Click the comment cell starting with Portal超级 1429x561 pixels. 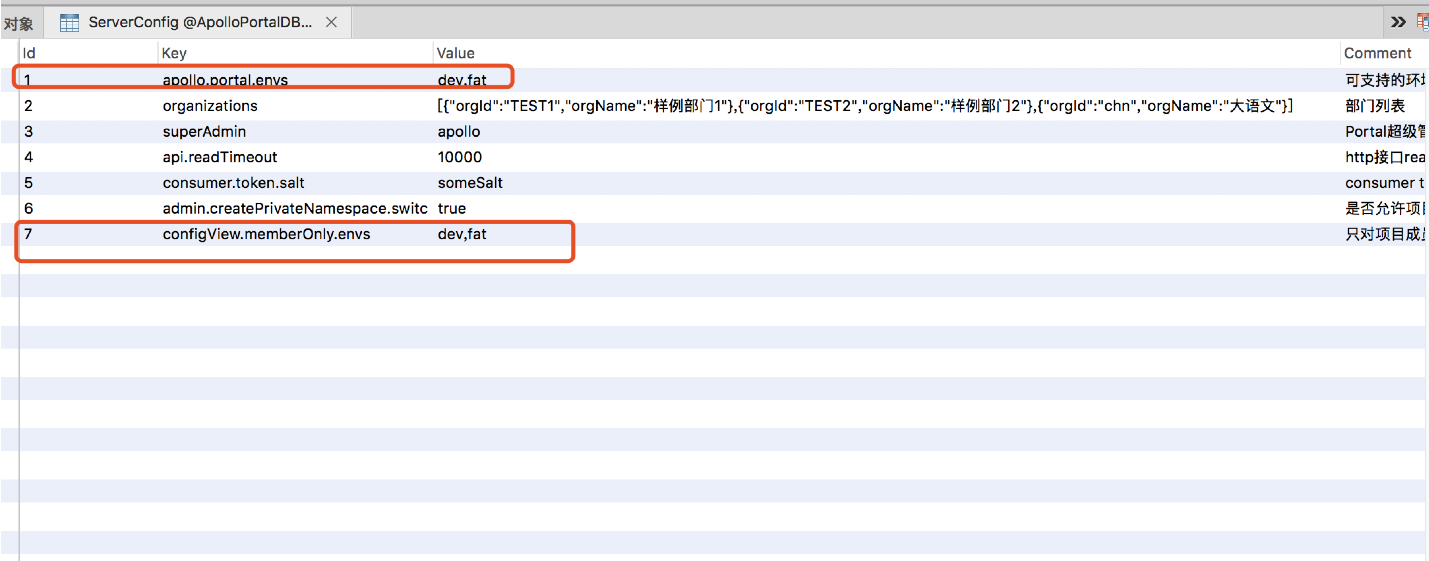pos(1384,132)
